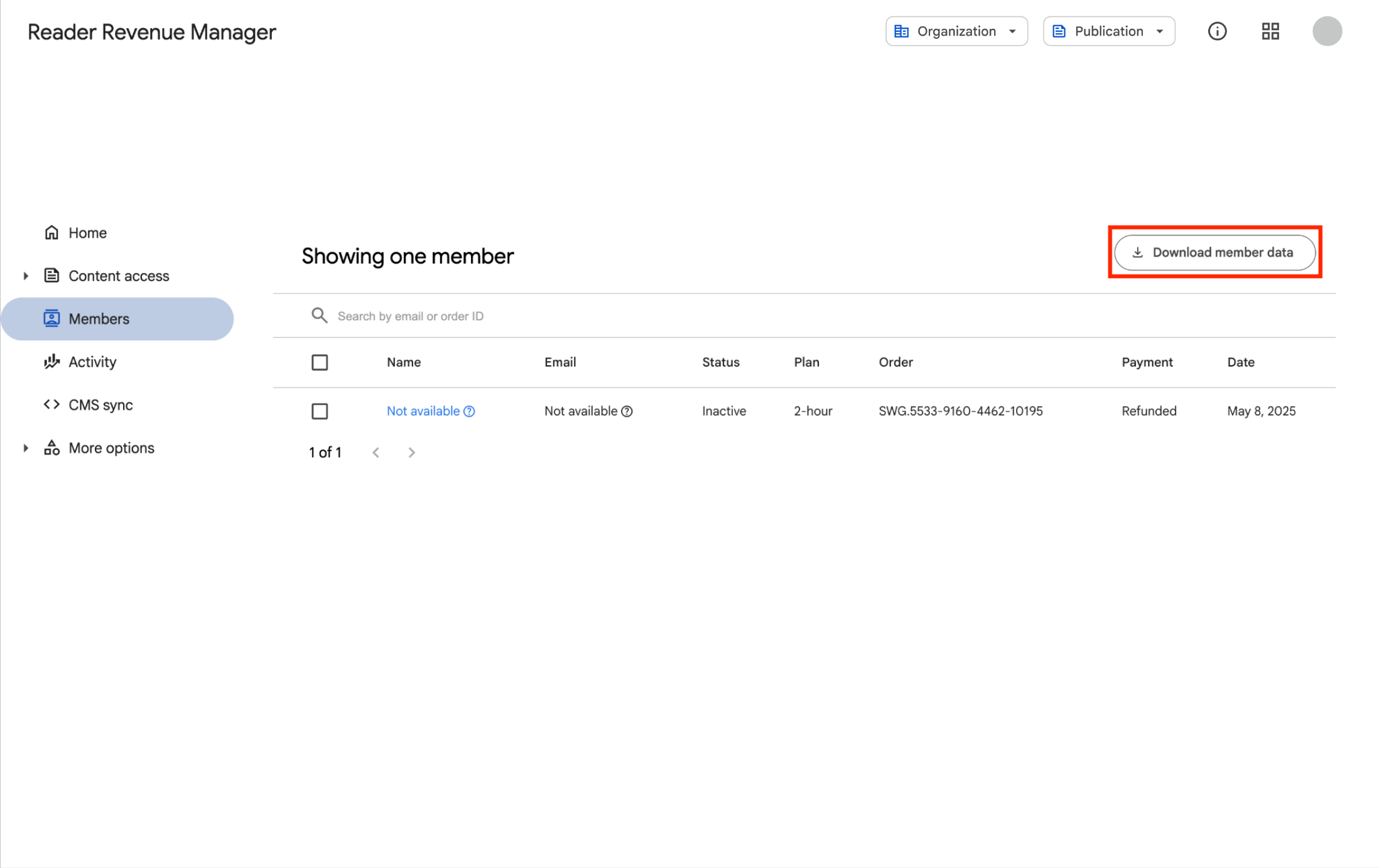Go to Home in sidebar

pyautogui.click(x=87, y=233)
